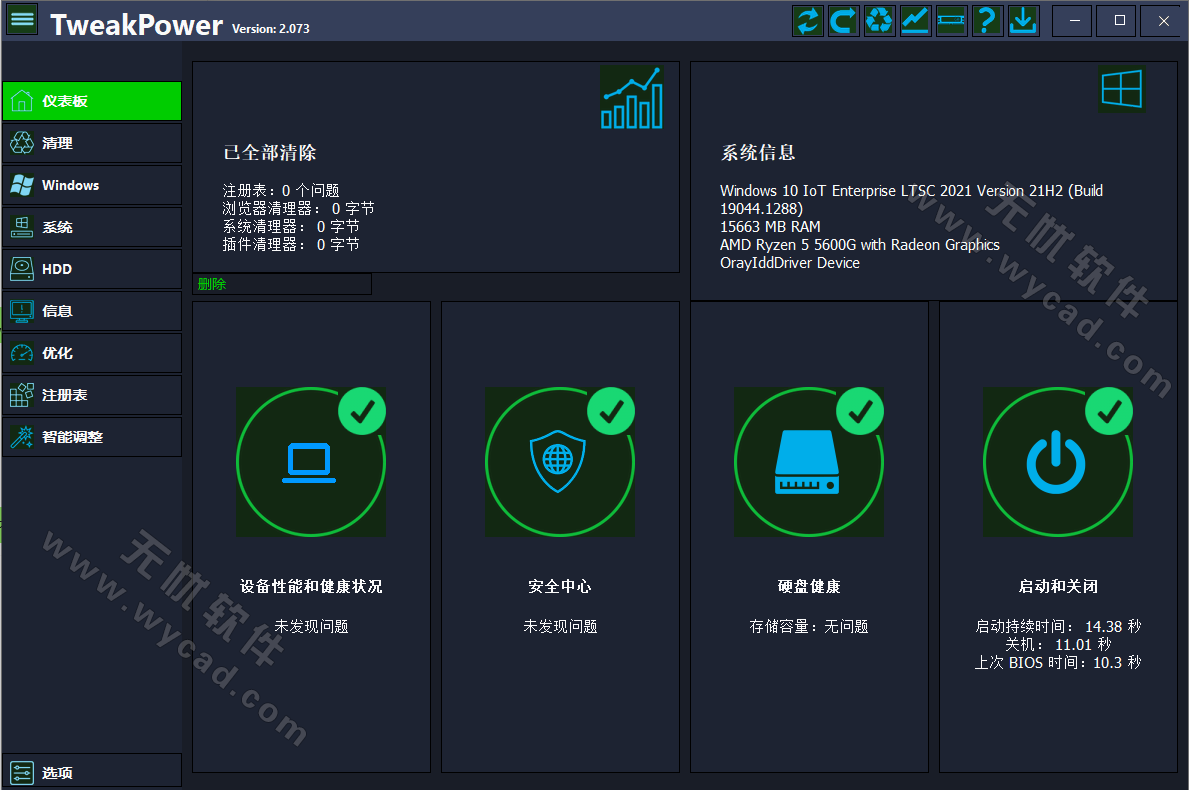The image size is (1189, 790).
Task: Click the refresh sync toolbar icon
Action: (x=807, y=20)
